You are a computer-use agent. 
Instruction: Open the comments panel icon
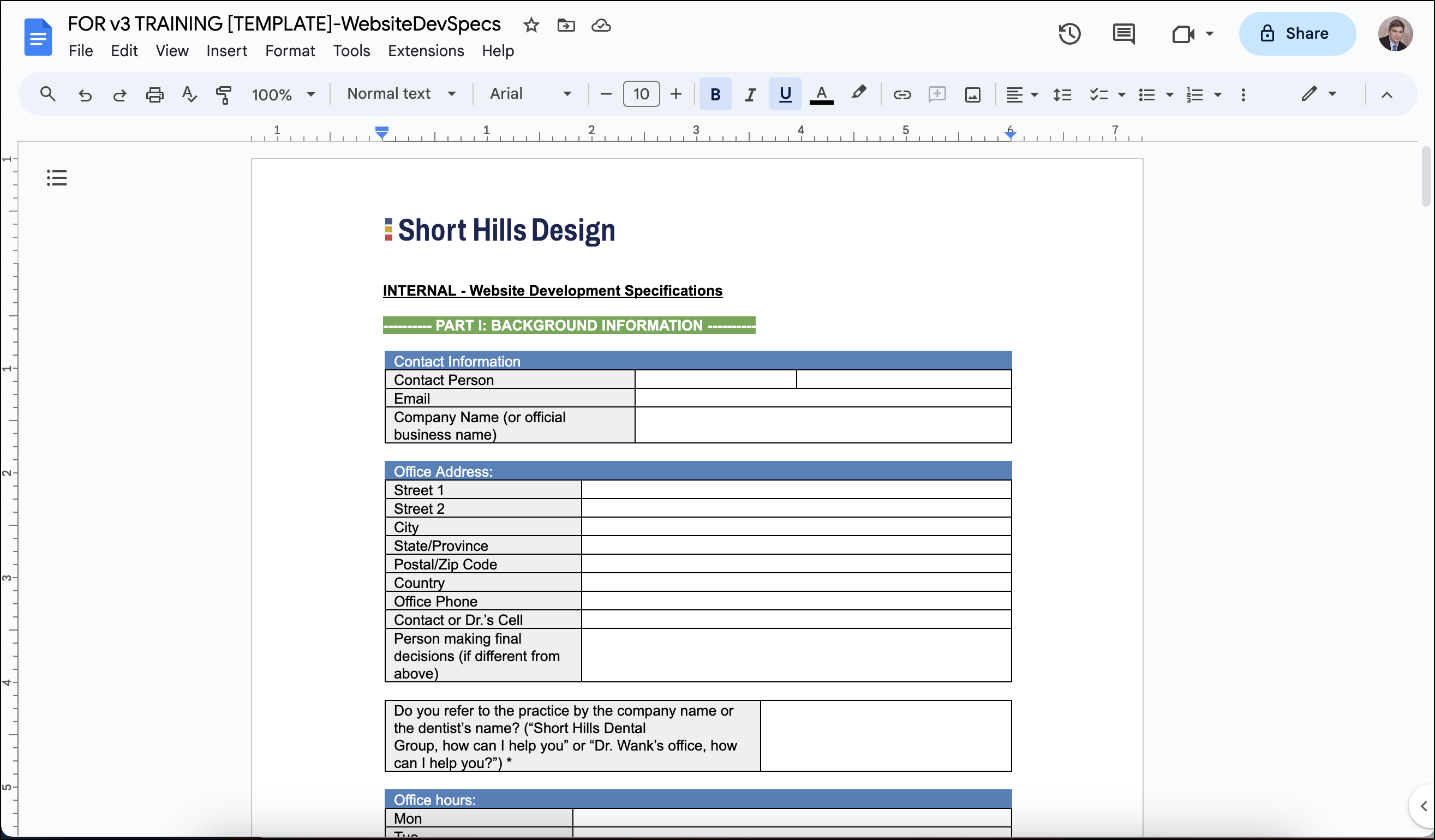click(1123, 34)
